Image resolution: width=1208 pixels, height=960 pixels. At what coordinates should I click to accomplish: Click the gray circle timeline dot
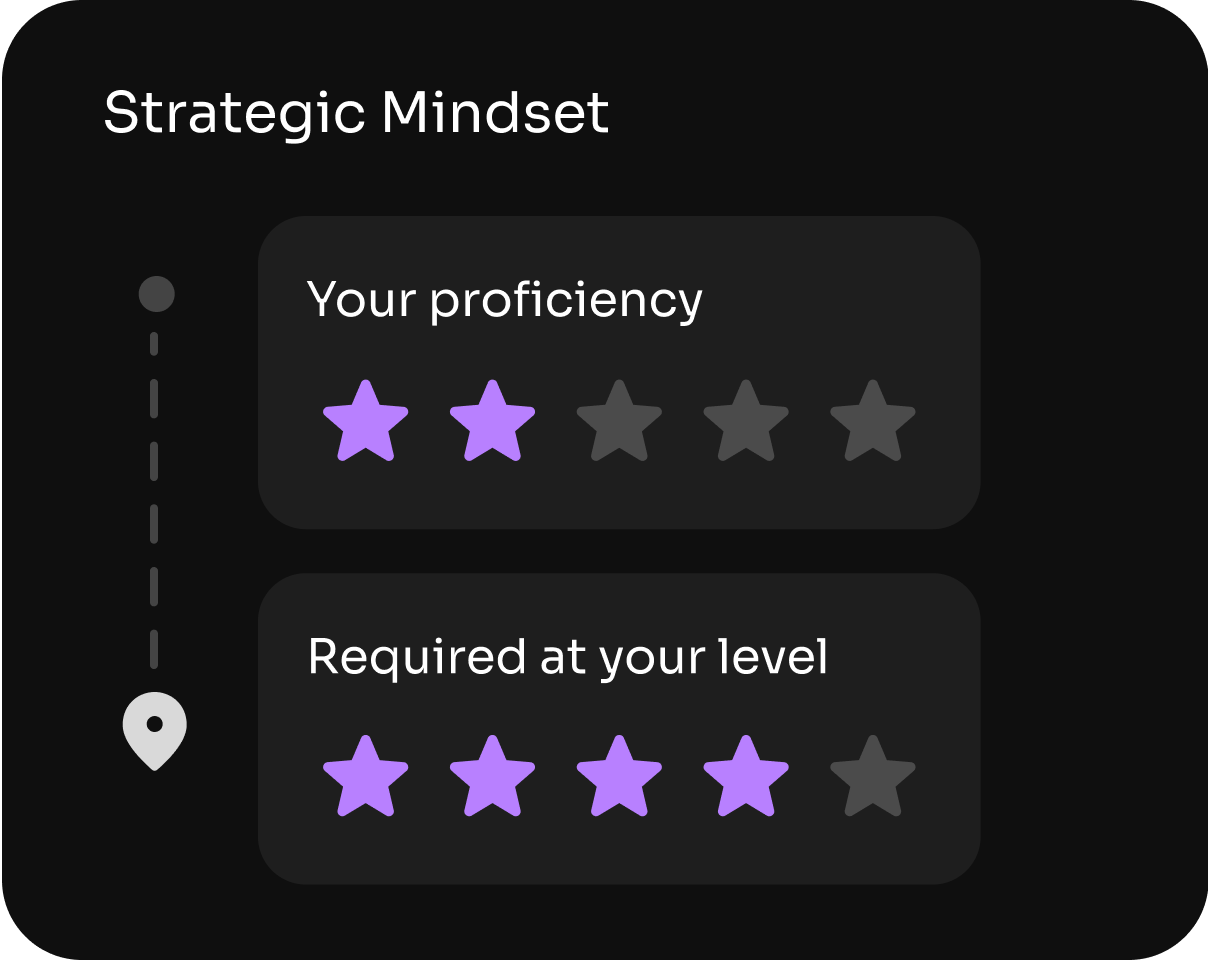pyautogui.click(x=156, y=294)
